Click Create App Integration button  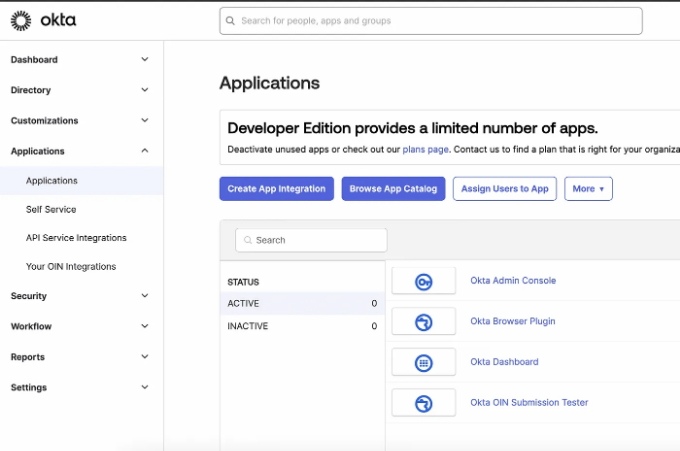coord(276,189)
